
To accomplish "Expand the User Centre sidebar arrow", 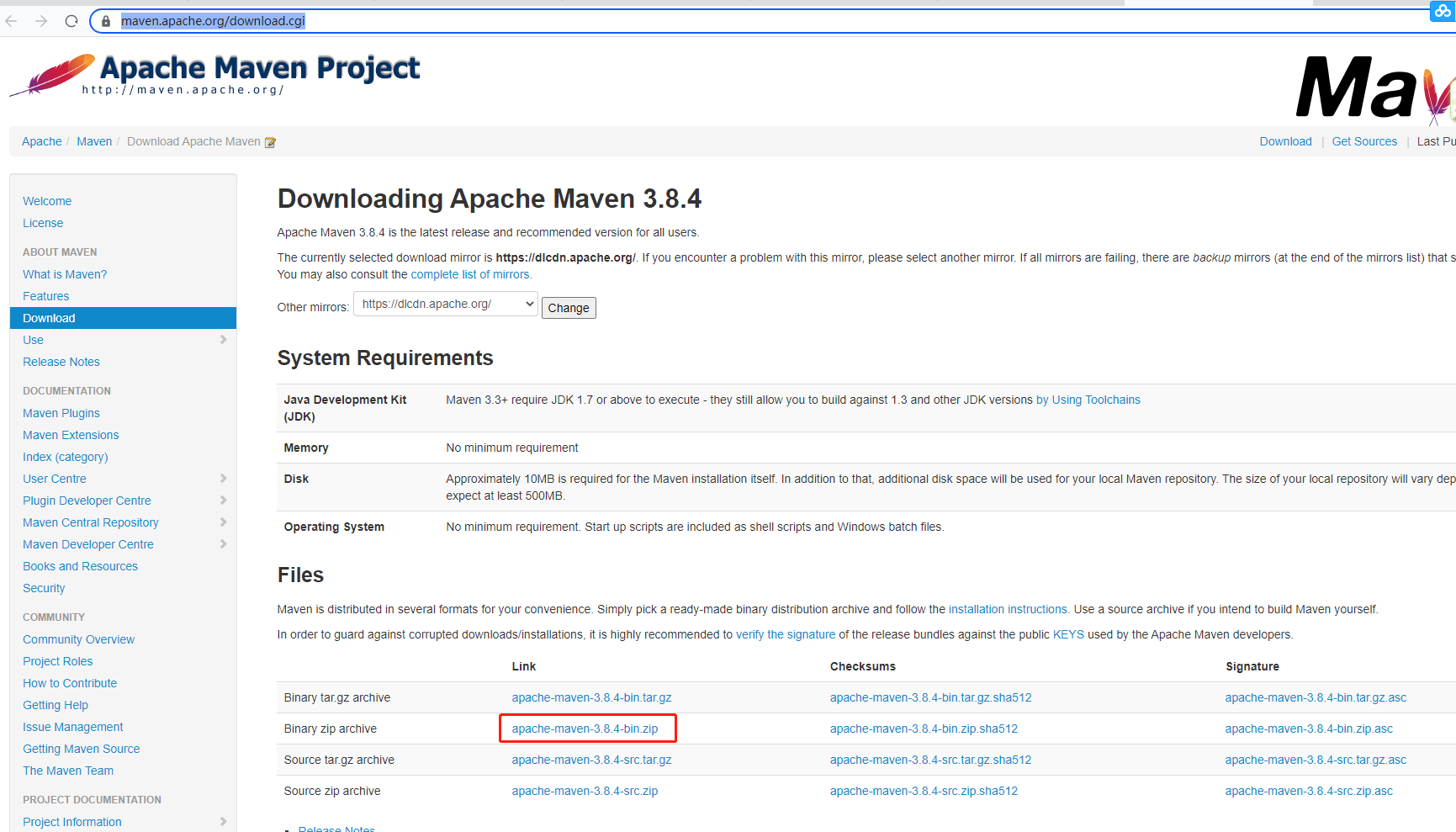I will pyautogui.click(x=223, y=479).
